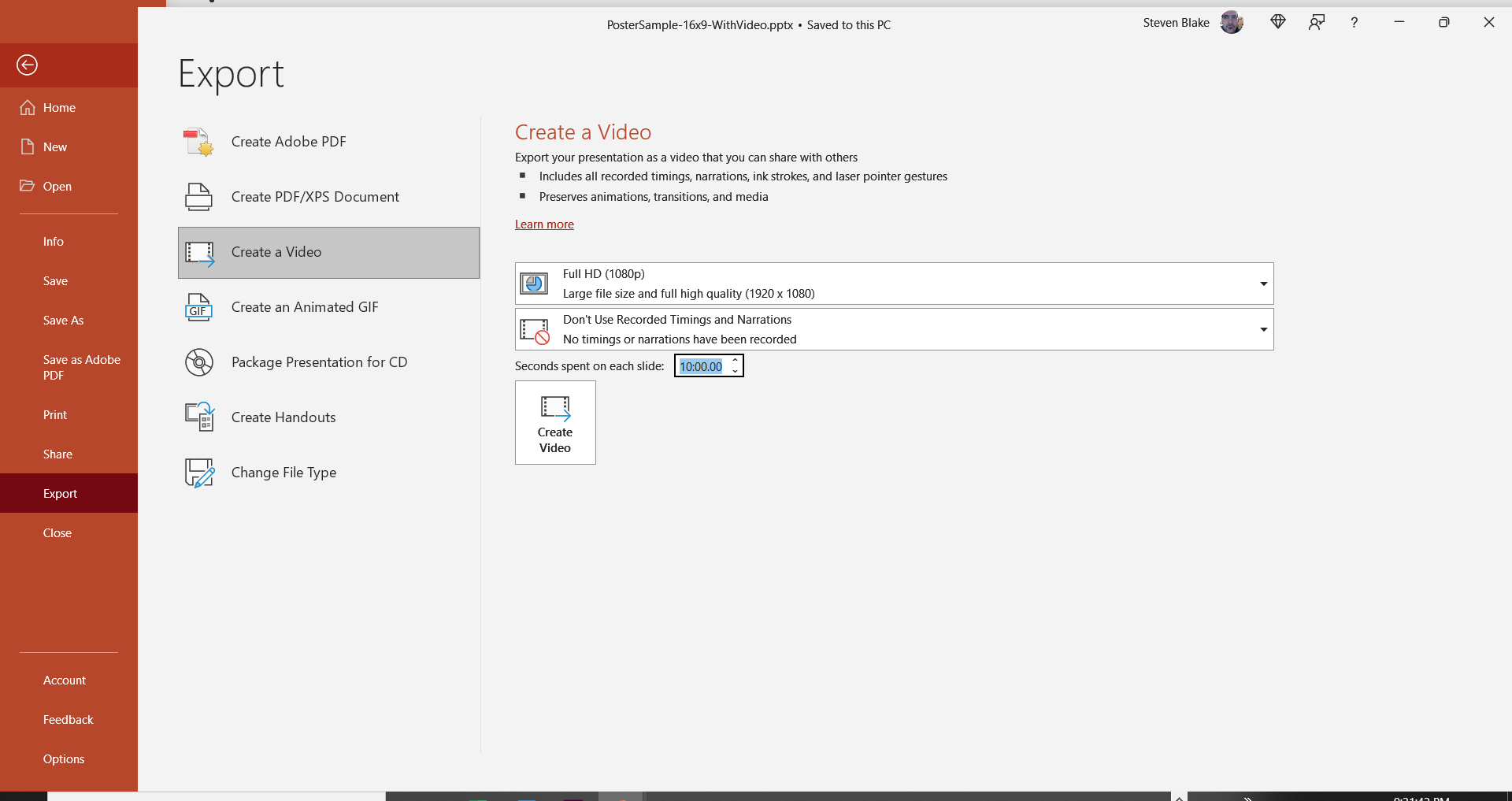Increase seconds per slide with up arrow
The image size is (1512, 801).
coord(735,361)
